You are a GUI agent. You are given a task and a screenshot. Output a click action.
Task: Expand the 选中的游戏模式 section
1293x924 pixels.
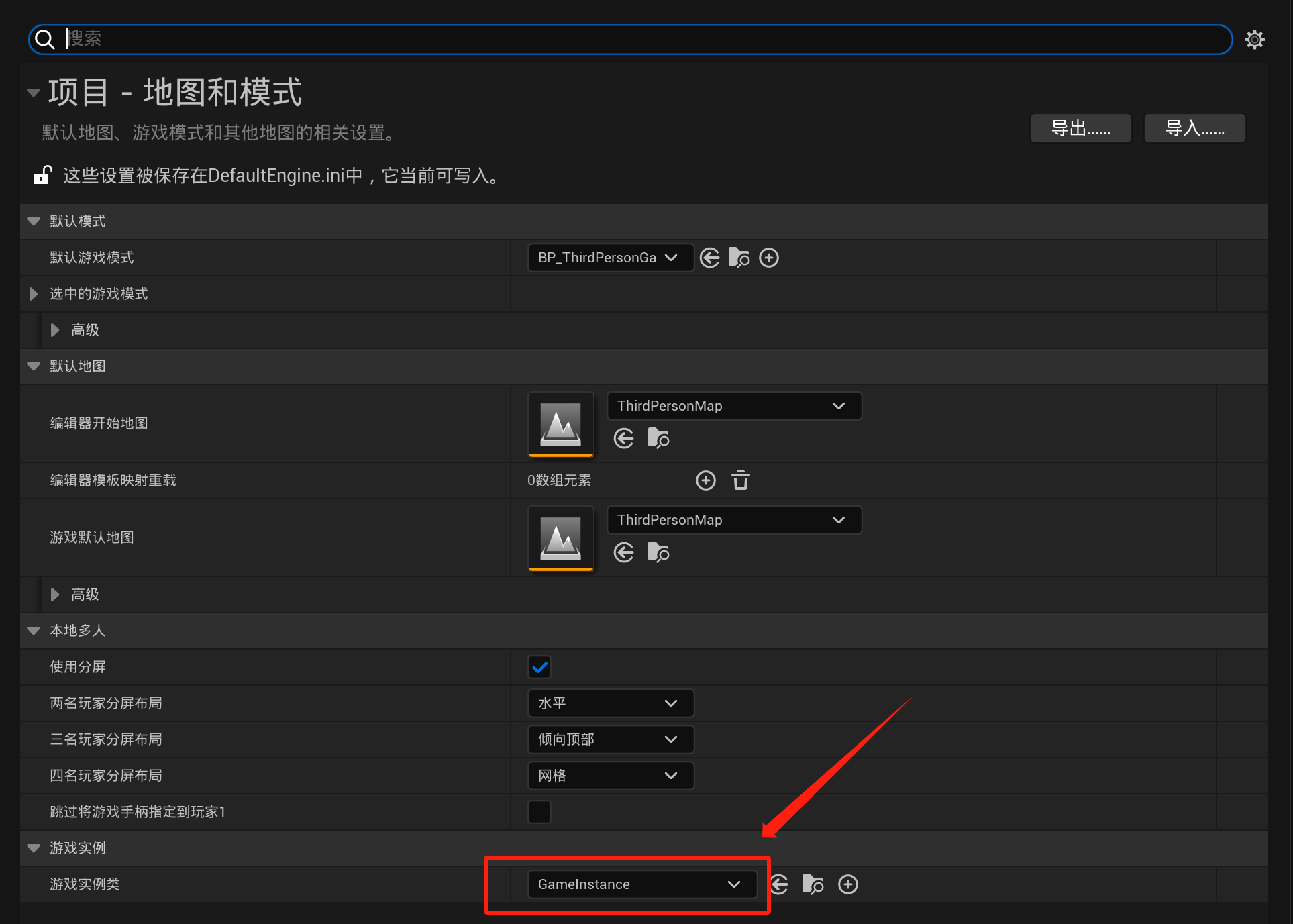pyautogui.click(x=34, y=294)
